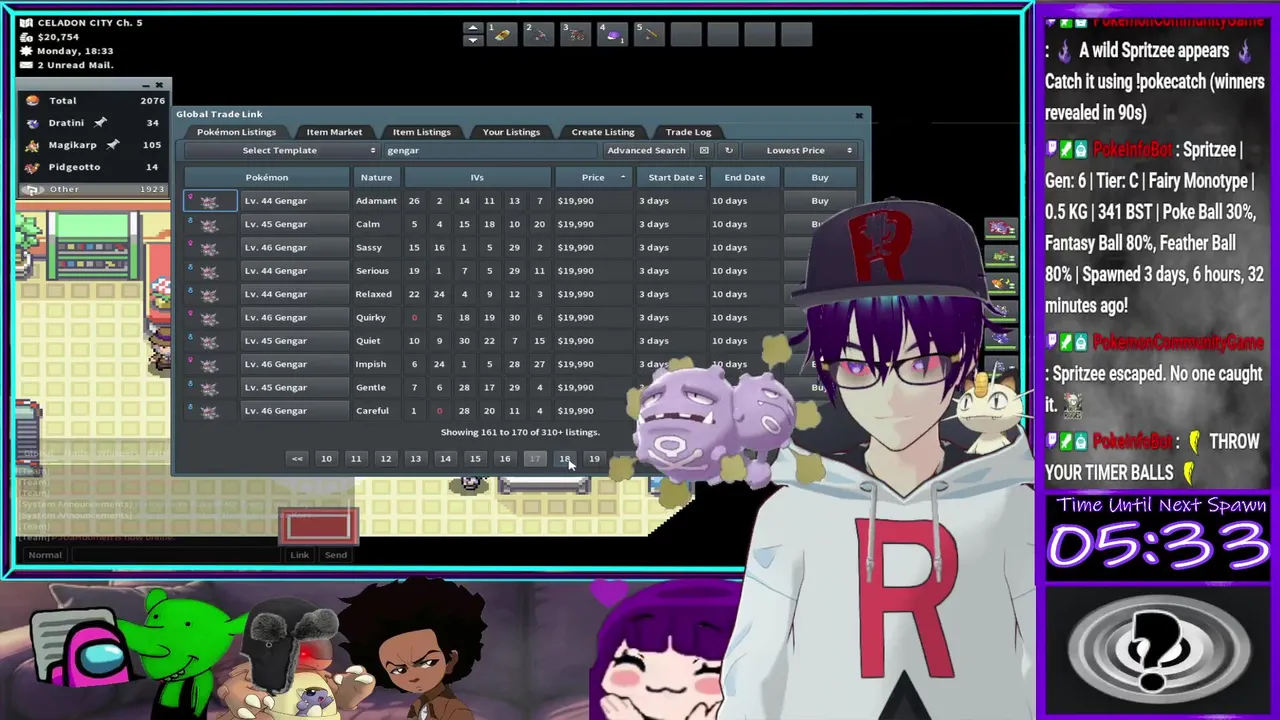Screen dimensions: 1280x720
Task: Click Gengar sprite icon in Serious row
Action: coord(209,271)
